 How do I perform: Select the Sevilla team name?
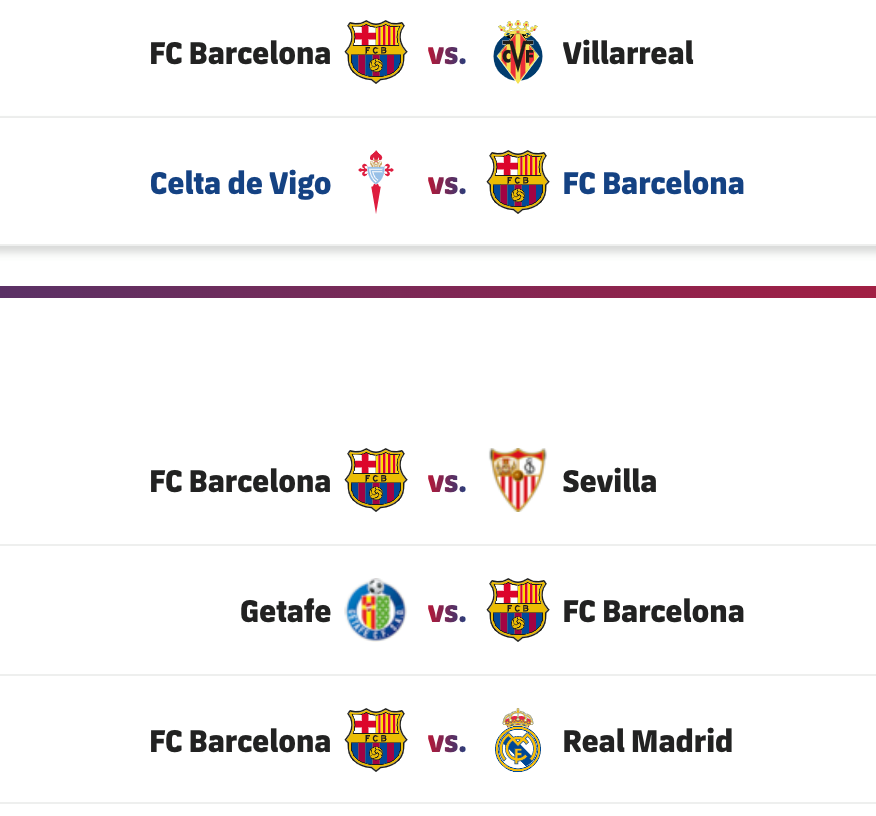[x=610, y=481]
